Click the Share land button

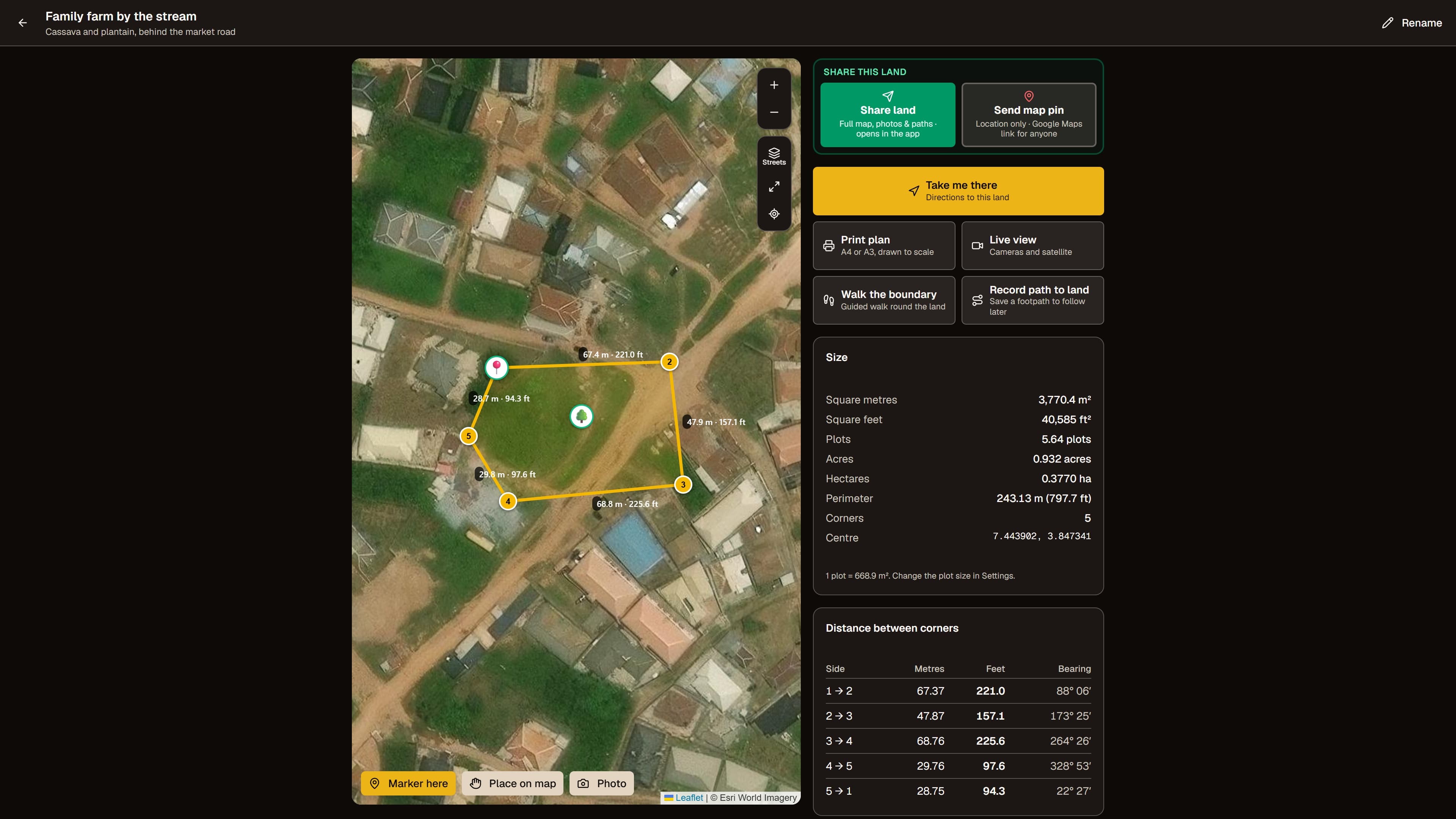pyautogui.click(x=887, y=115)
